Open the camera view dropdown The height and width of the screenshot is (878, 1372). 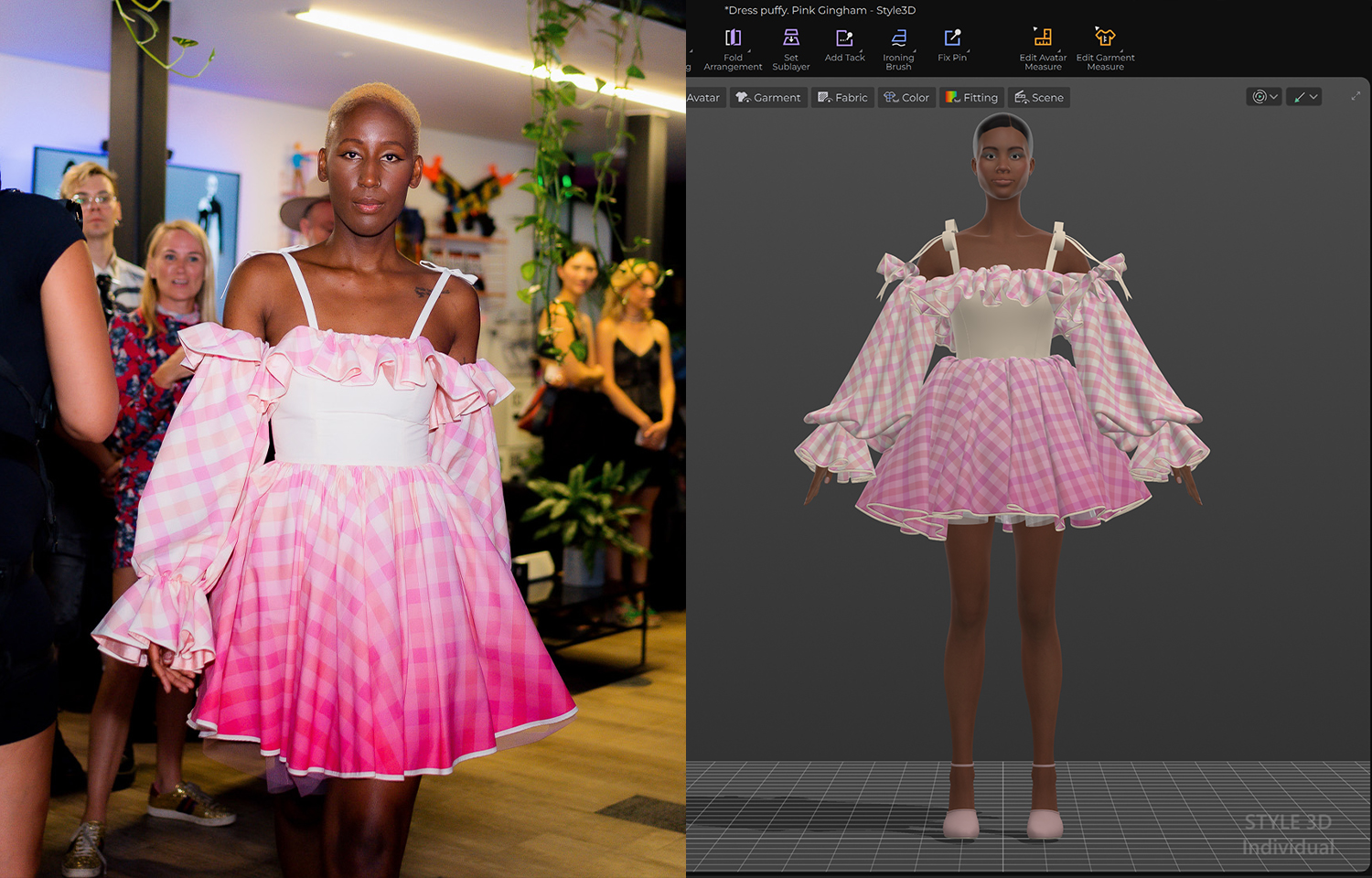pos(1265,97)
